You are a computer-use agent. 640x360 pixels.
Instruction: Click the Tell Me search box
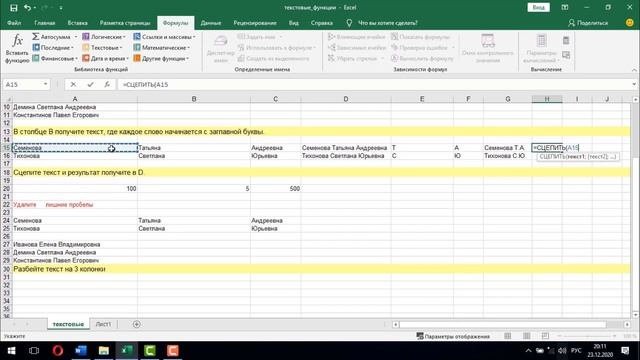pos(387,23)
